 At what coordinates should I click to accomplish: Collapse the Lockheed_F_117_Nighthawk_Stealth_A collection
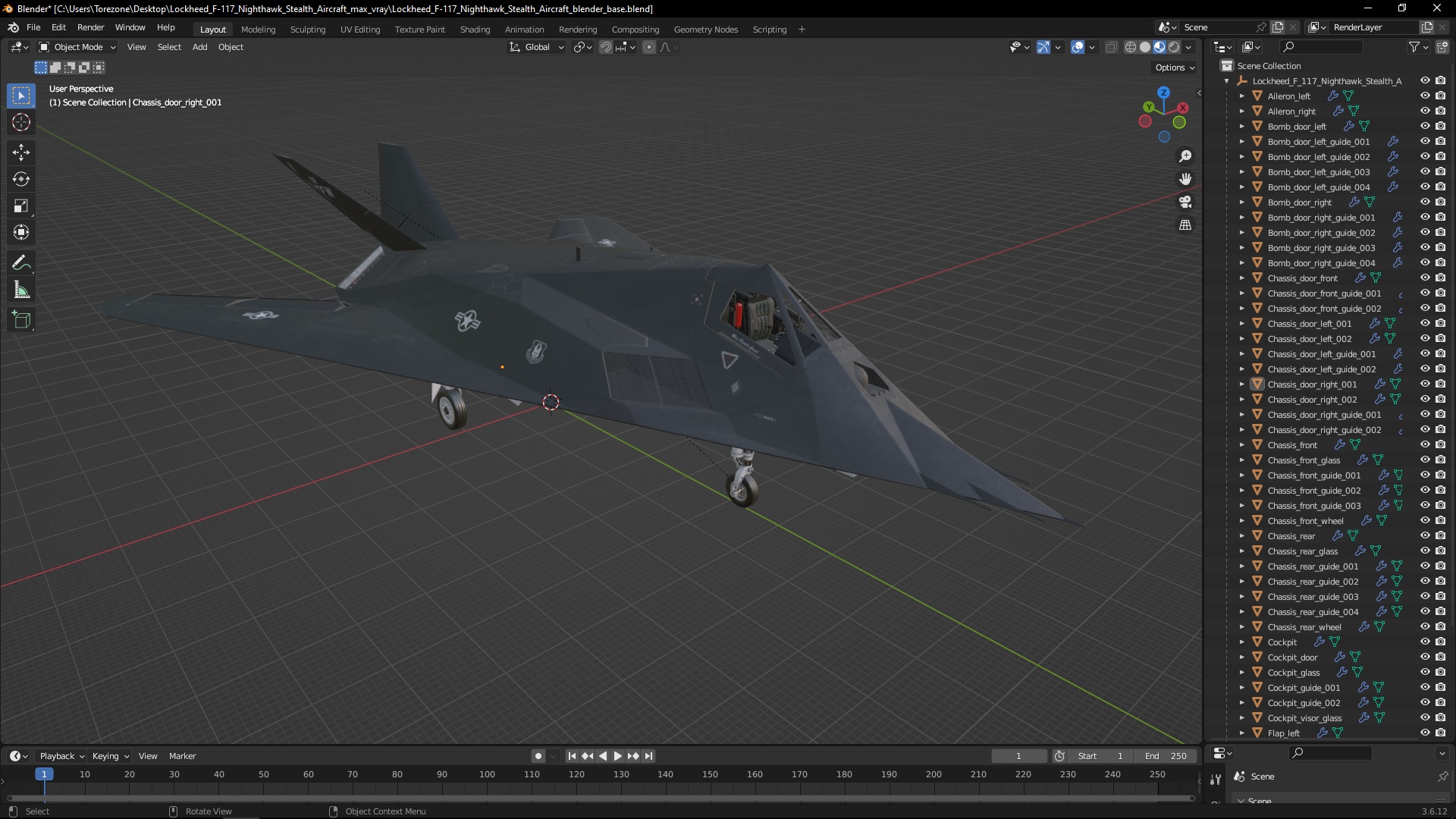(x=1226, y=80)
